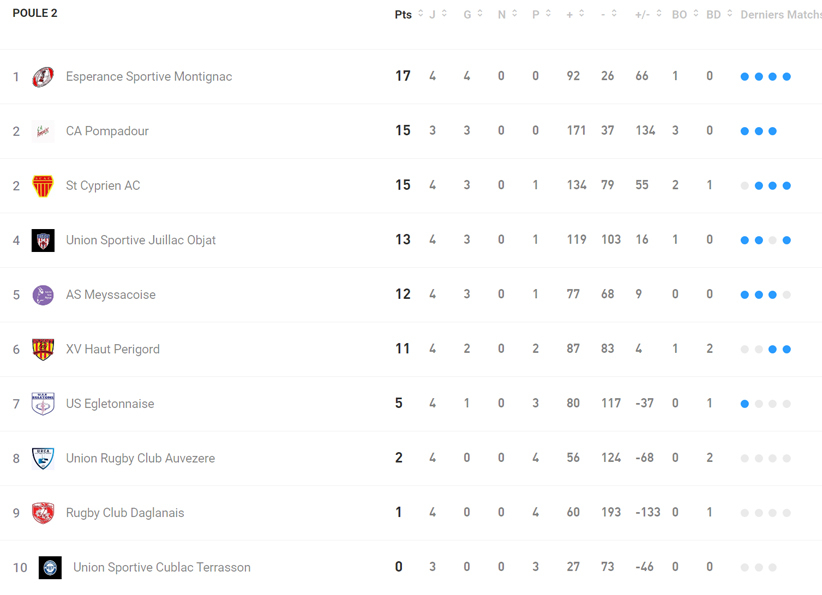
Task: Click the Union Sportive Cublac Terrasson logo
Action: [x=50, y=568]
